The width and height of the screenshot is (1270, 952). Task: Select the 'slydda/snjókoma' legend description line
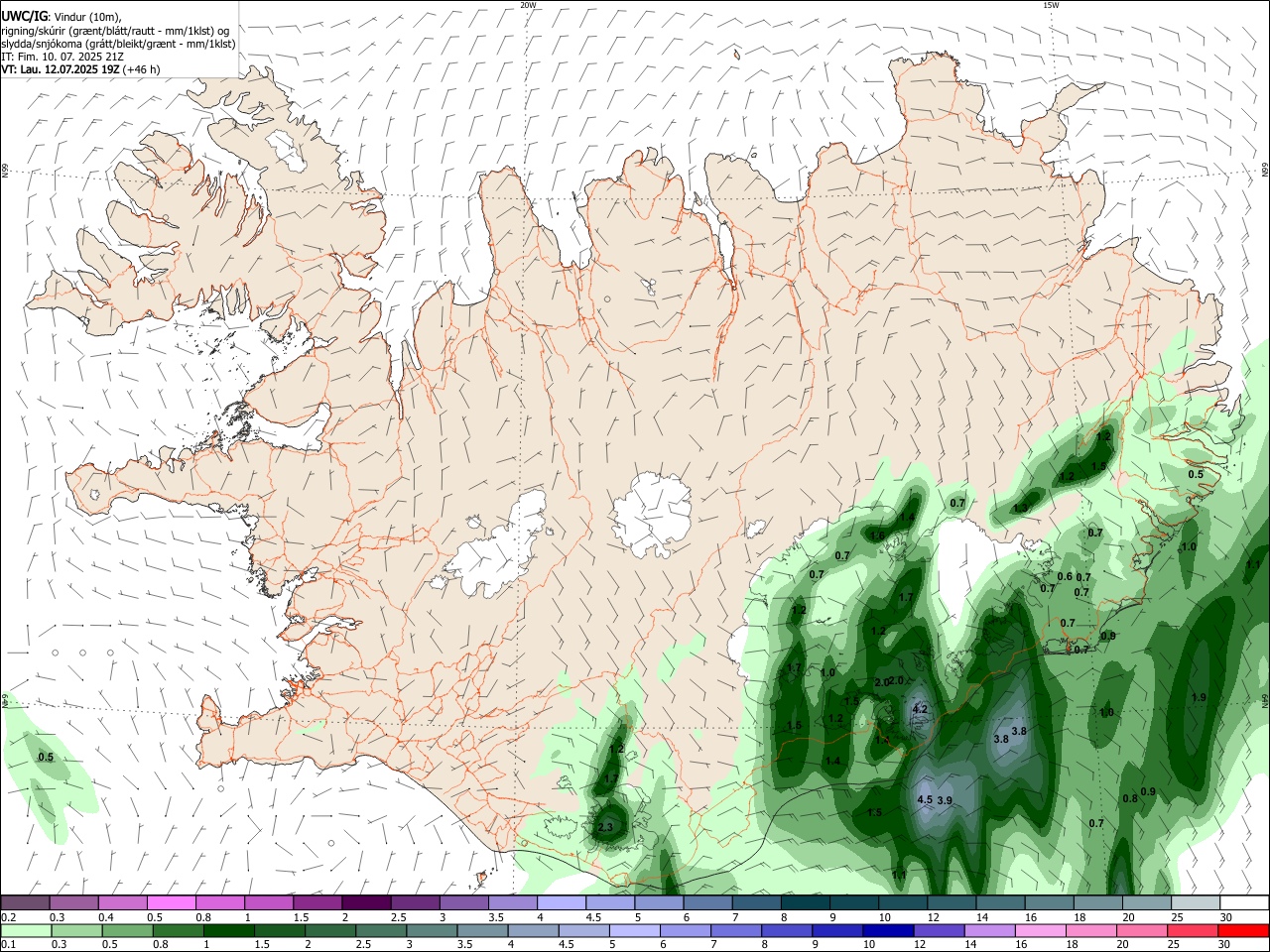[118, 44]
